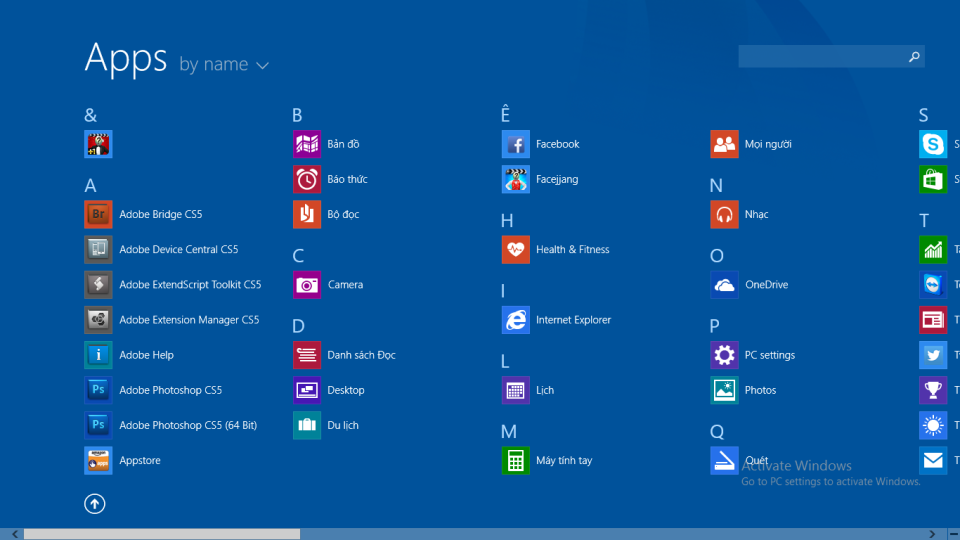Open Adobe ExtendScript Toolkit CS5
The height and width of the screenshot is (540, 960).
(98, 285)
